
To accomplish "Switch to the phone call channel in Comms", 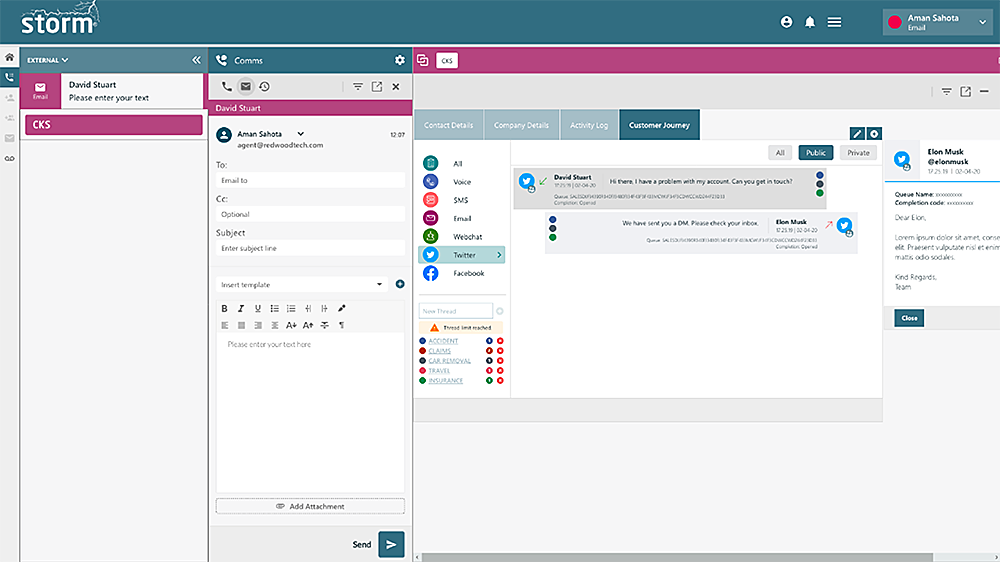I will [x=227, y=87].
